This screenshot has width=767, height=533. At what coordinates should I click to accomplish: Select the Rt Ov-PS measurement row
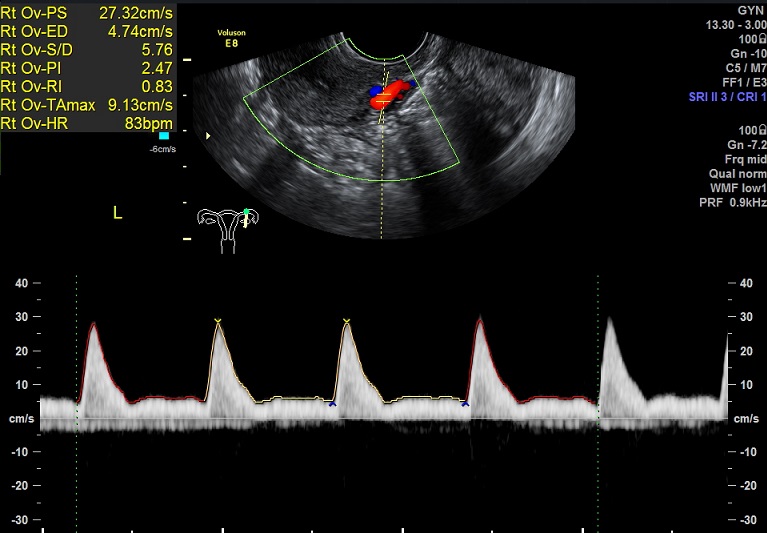pyautogui.click(x=88, y=10)
